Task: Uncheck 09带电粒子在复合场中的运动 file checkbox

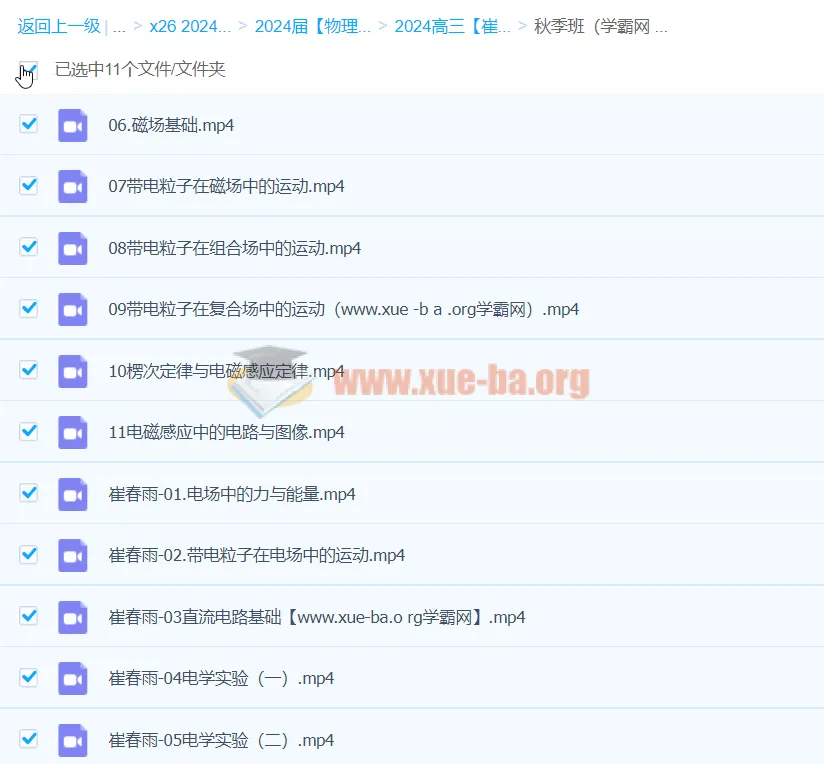Action: pyautogui.click(x=29, y=308)
